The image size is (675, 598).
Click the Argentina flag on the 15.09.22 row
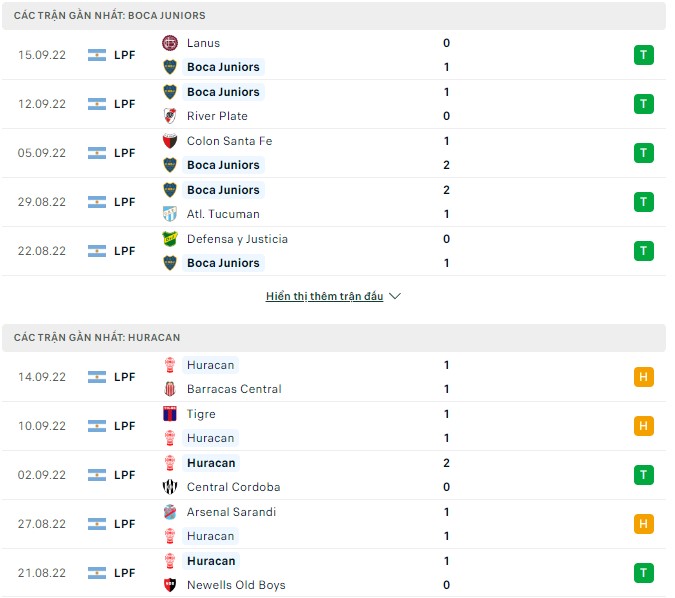pos(97,55)
